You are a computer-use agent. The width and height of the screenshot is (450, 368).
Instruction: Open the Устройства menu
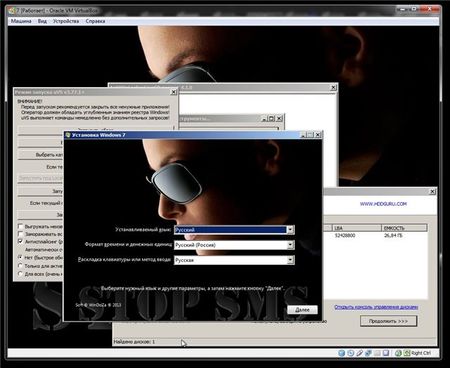66,21
